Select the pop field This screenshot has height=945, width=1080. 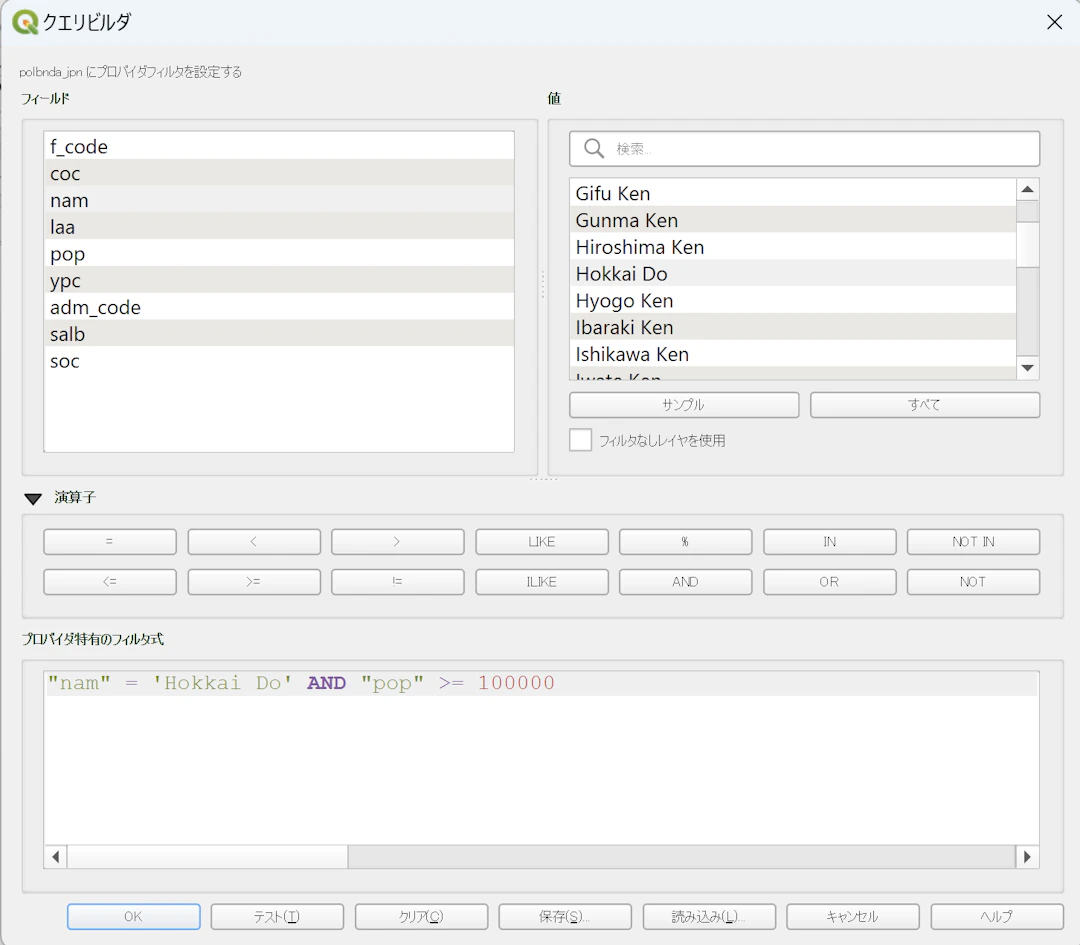coord(279,253)
